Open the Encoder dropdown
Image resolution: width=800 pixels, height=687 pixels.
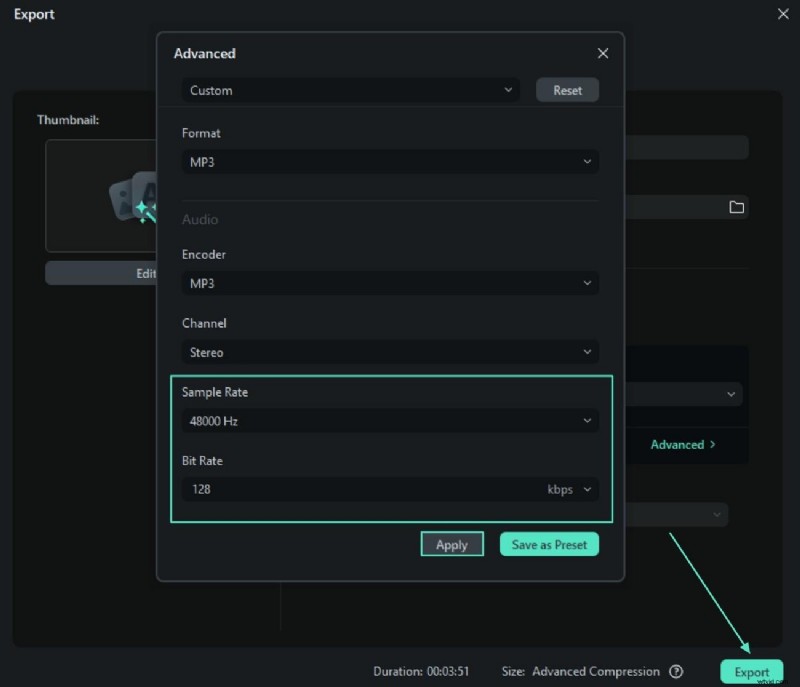[x=389, y=283]
